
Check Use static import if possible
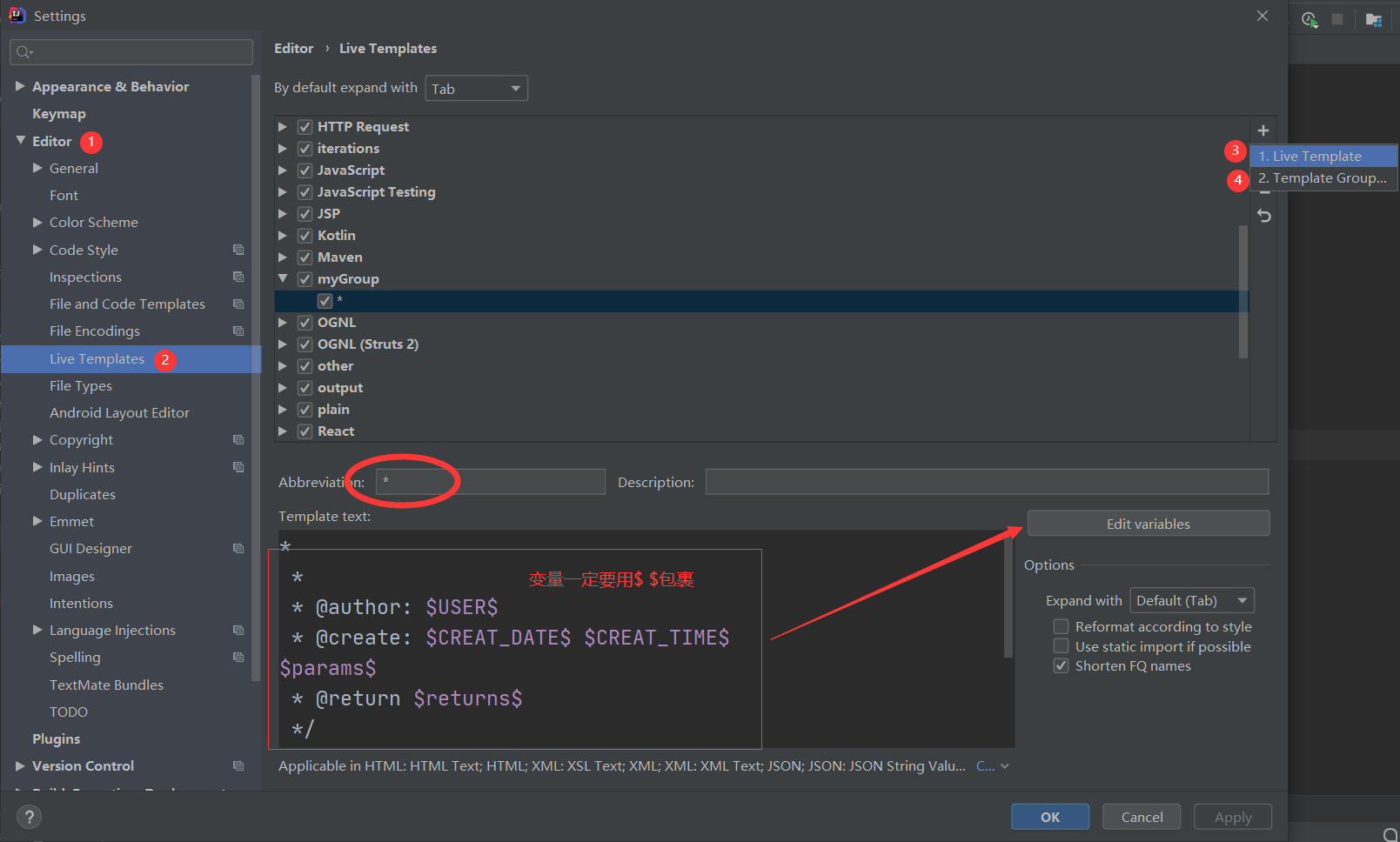(1061, 645)
